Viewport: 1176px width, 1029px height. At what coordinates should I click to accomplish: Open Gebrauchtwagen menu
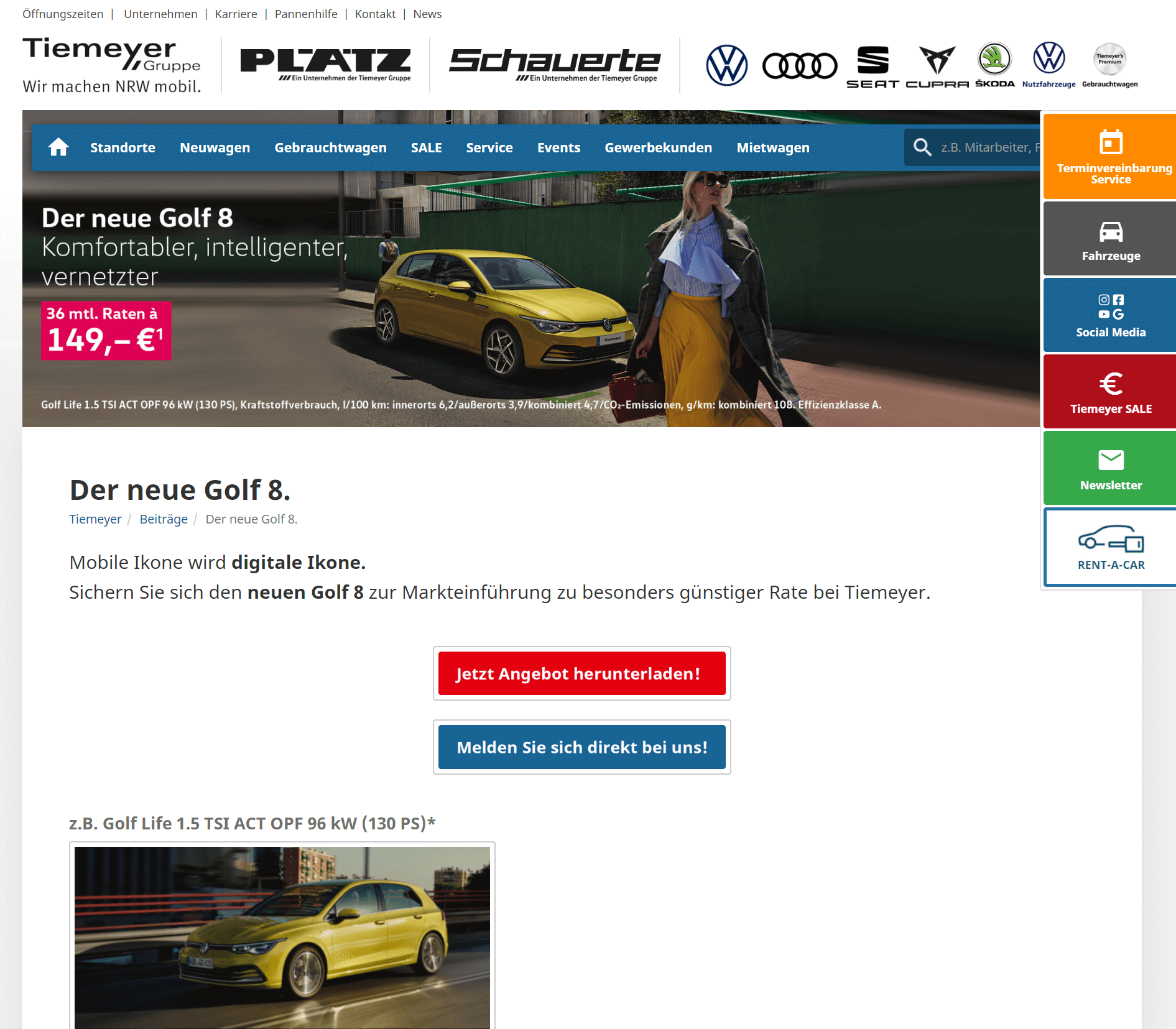pyautogui.click(x=330, y=147)
